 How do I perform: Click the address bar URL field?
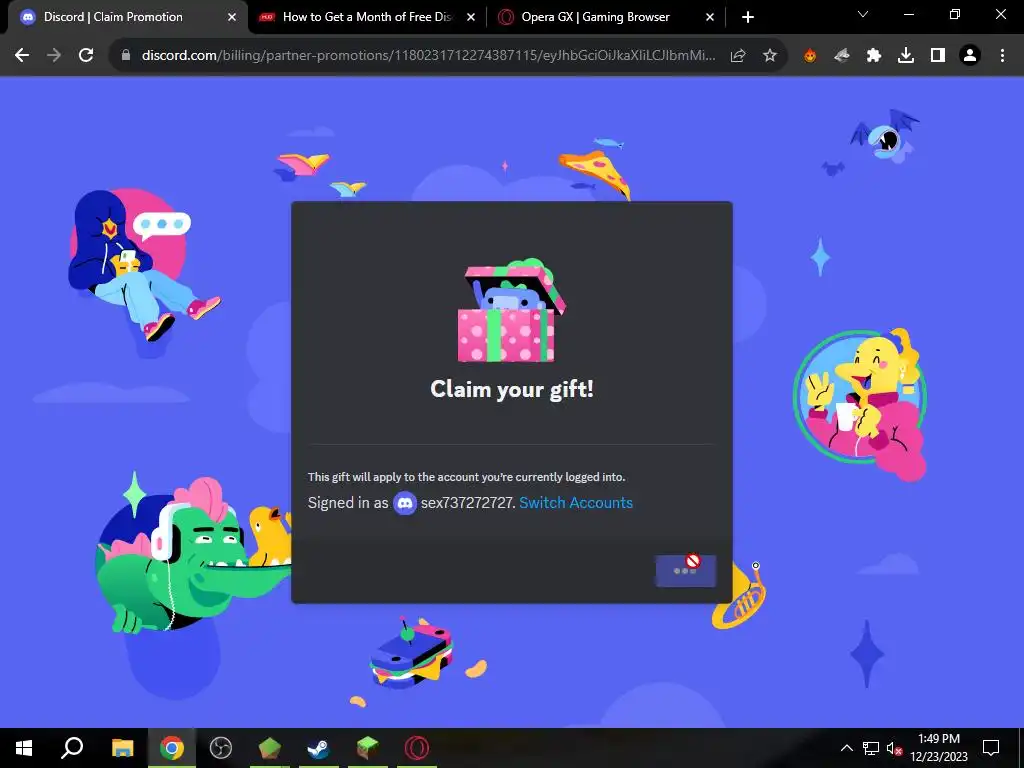(x=428, y=56)
